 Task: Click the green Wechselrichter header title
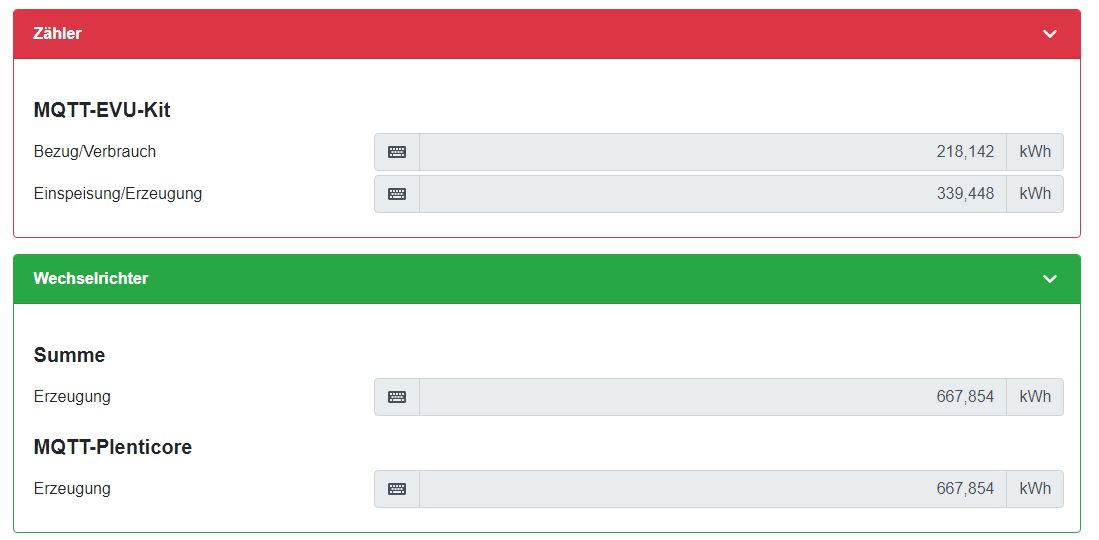(x=91, y=279)
